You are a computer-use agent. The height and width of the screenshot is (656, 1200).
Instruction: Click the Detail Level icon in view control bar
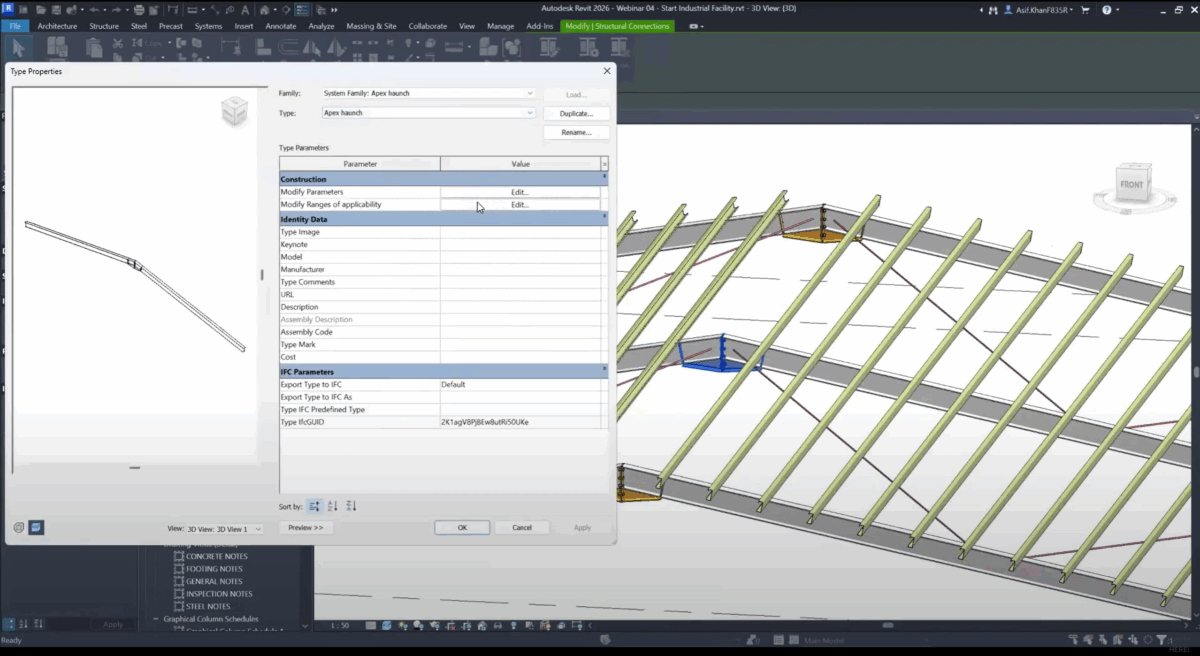point(371,625)
